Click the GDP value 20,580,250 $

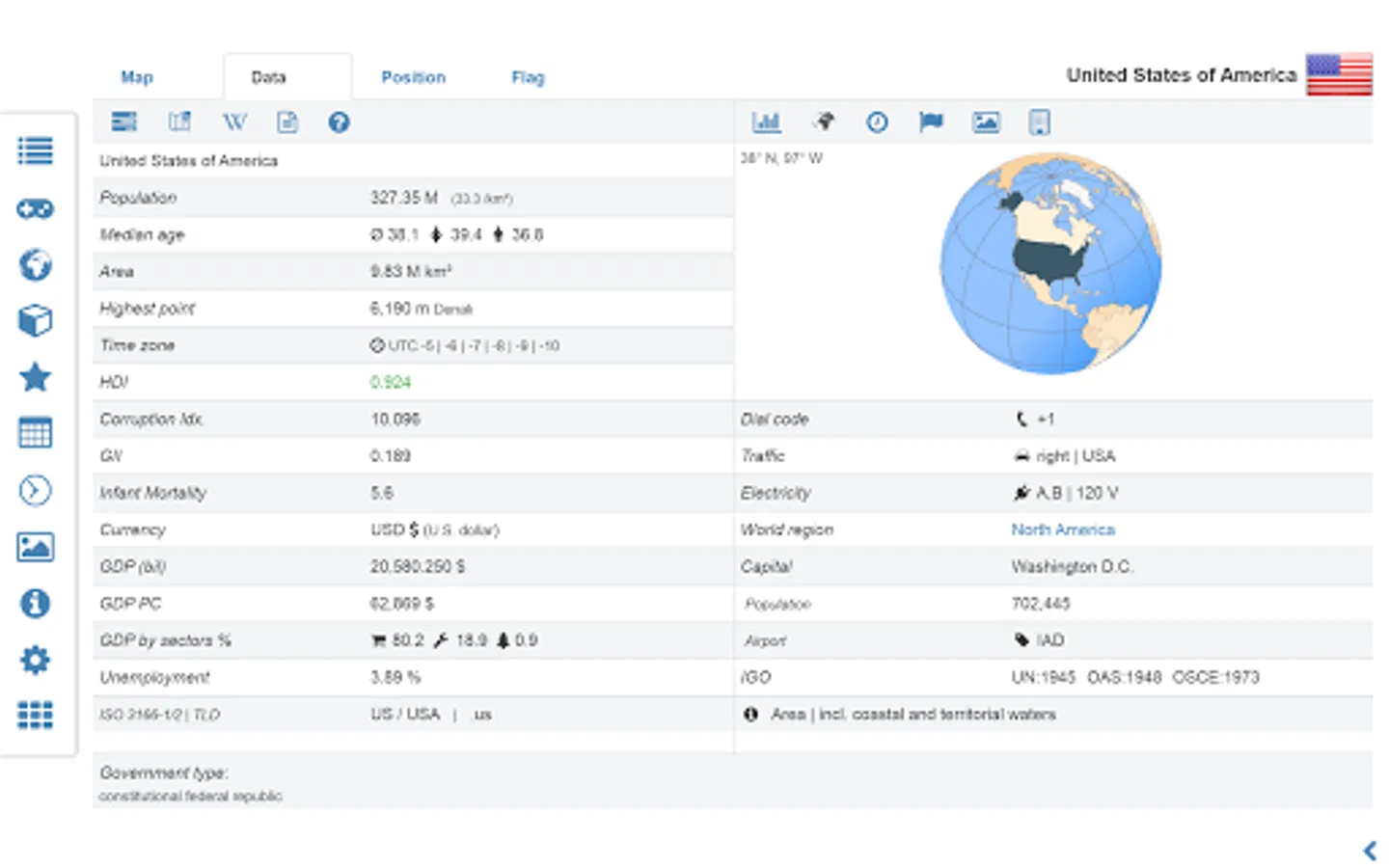point(418,566)
